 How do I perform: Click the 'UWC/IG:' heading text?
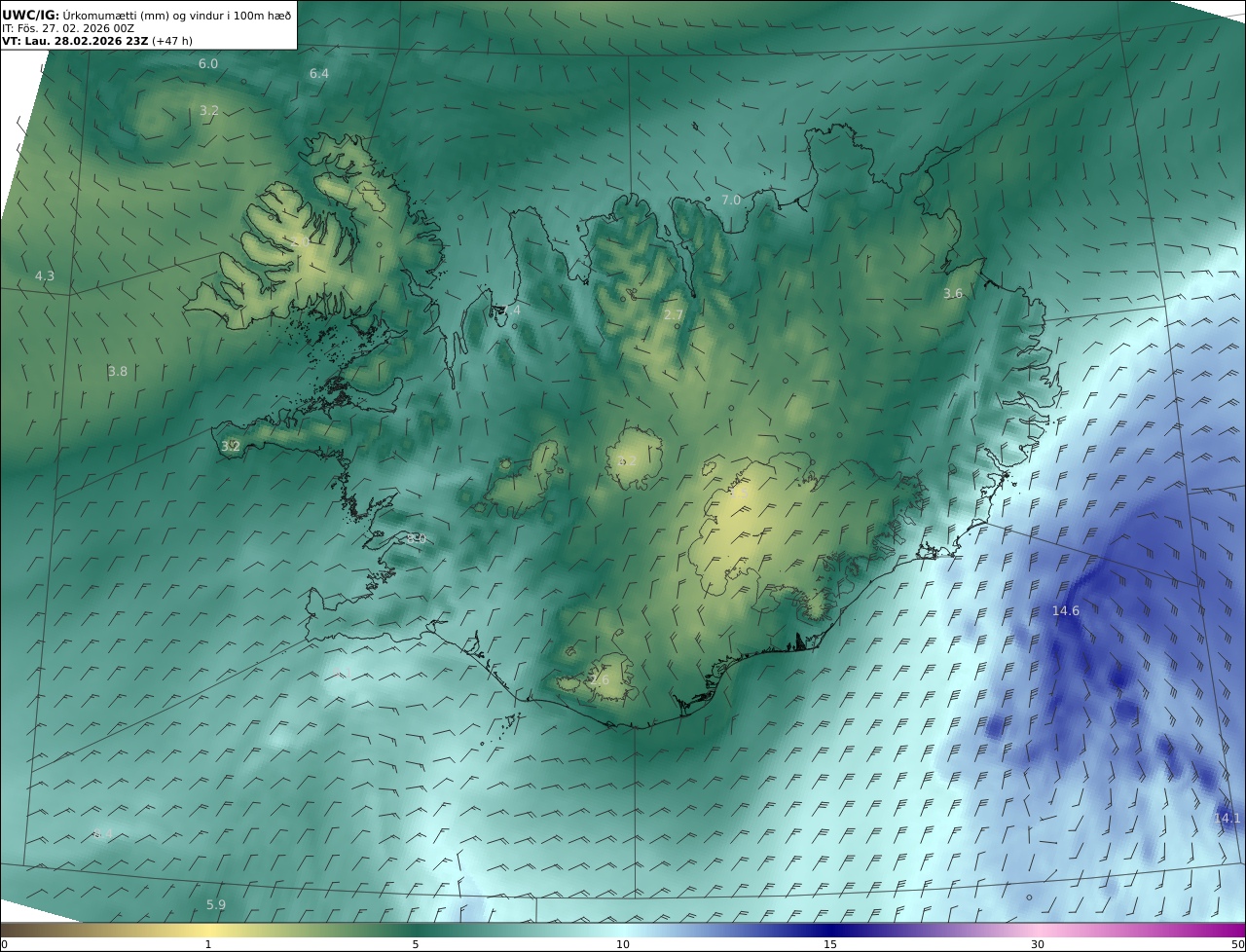pyautogui.click(x=31, y=16)
